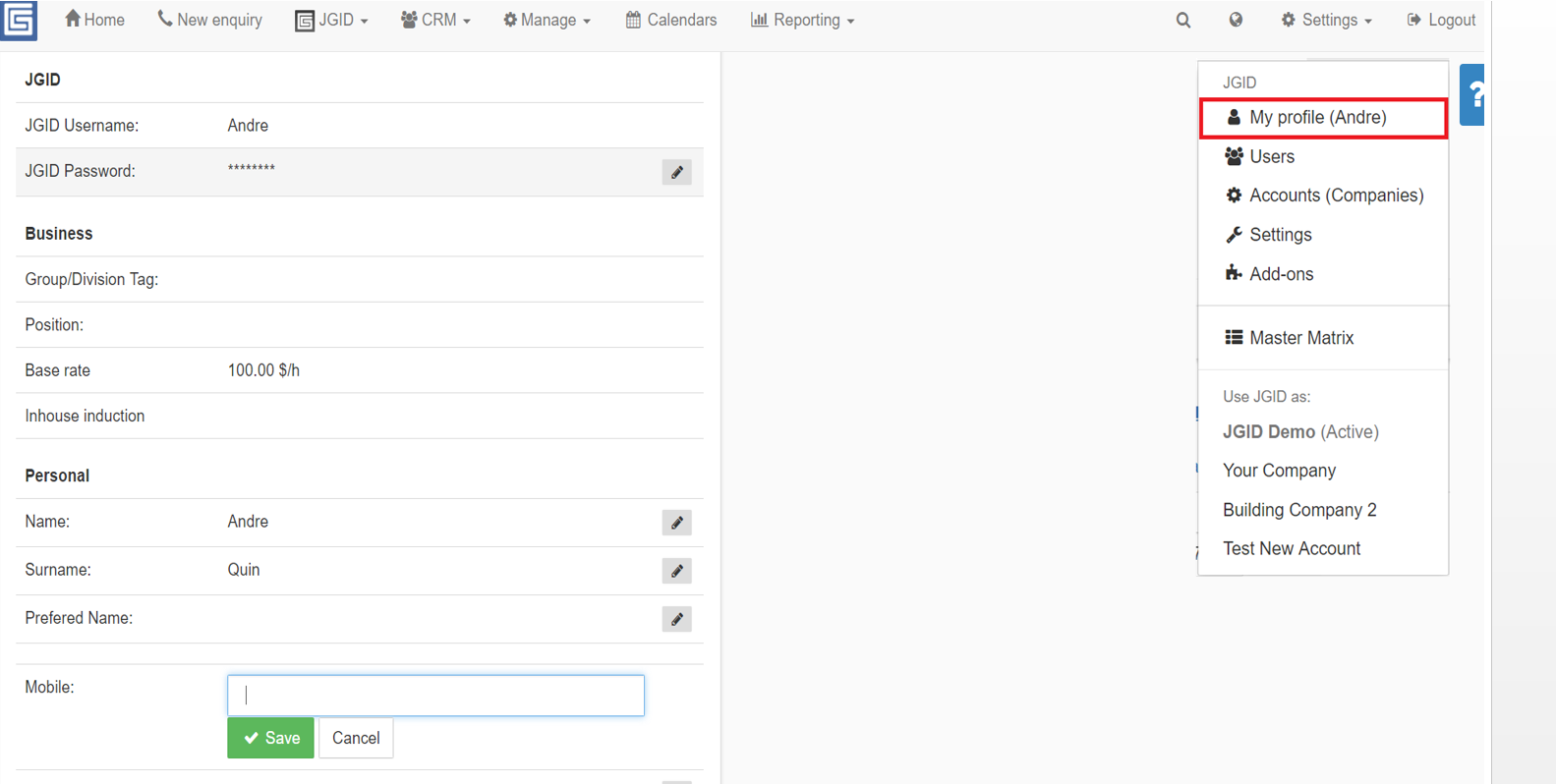Expand the JGID dropdown menu
This screenshot has height=784, width=1556.
(332, 20)
